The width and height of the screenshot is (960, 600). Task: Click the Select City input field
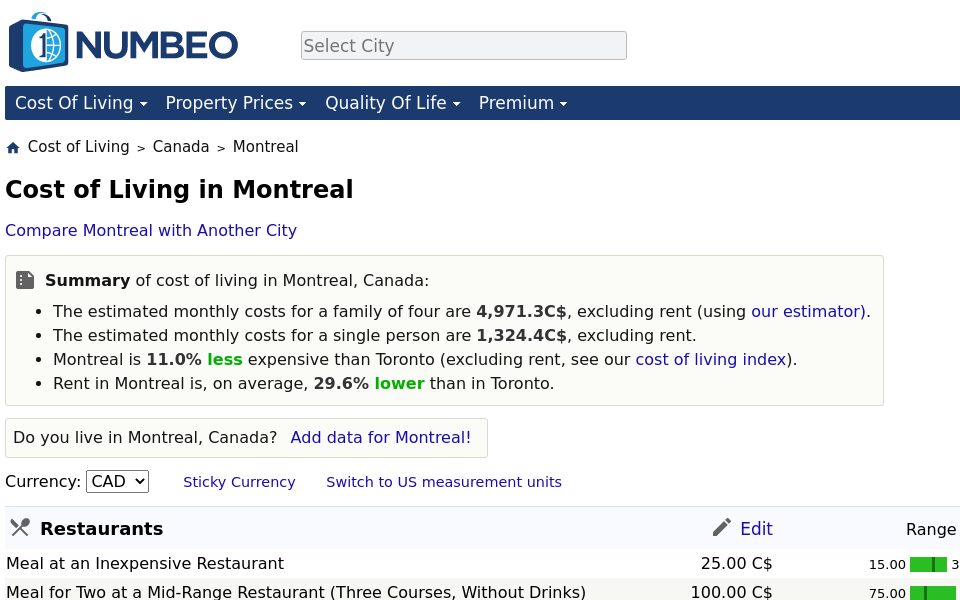click(463, 45)
